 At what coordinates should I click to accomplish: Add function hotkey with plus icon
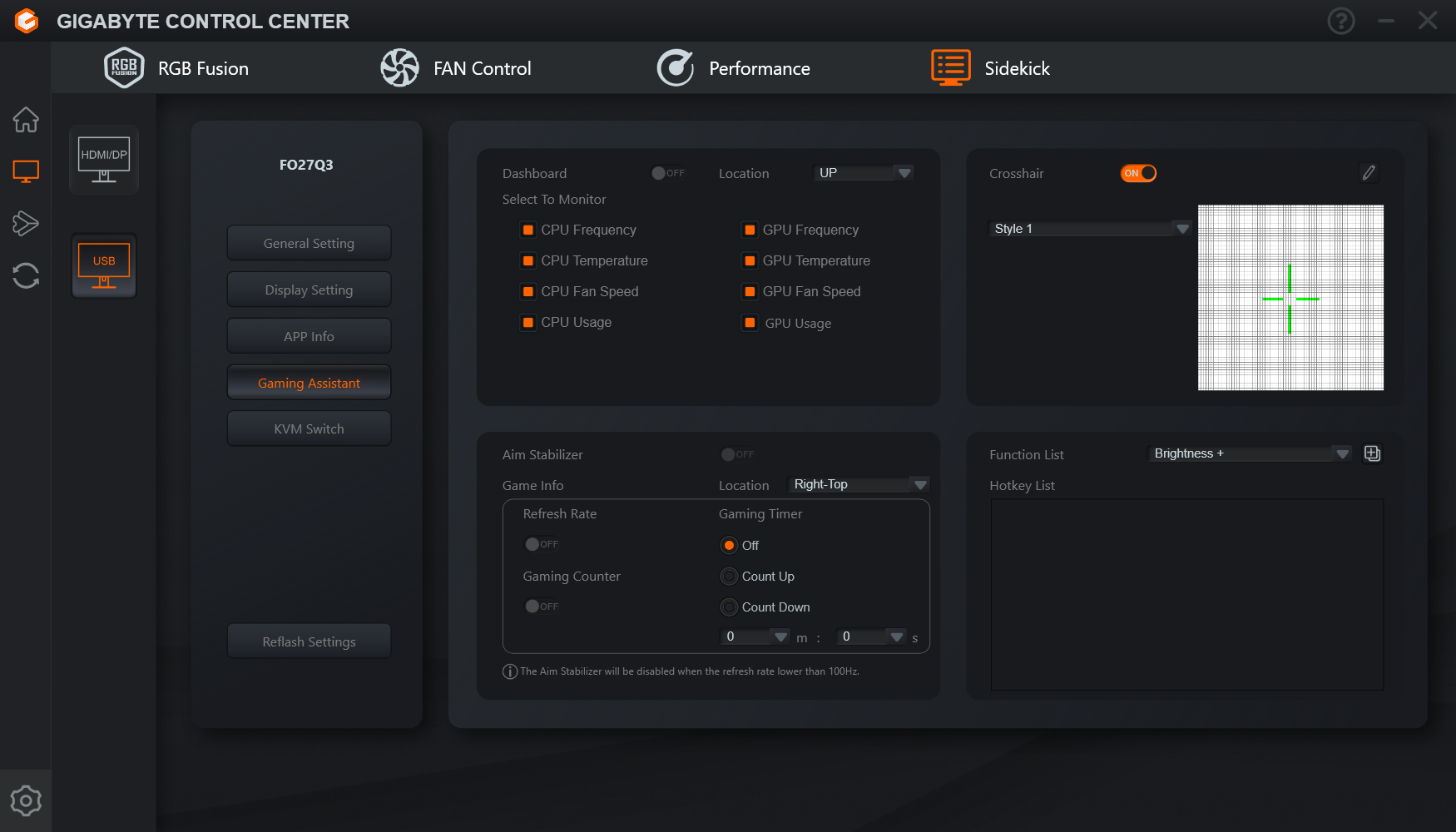click(x=1372, y=453)
